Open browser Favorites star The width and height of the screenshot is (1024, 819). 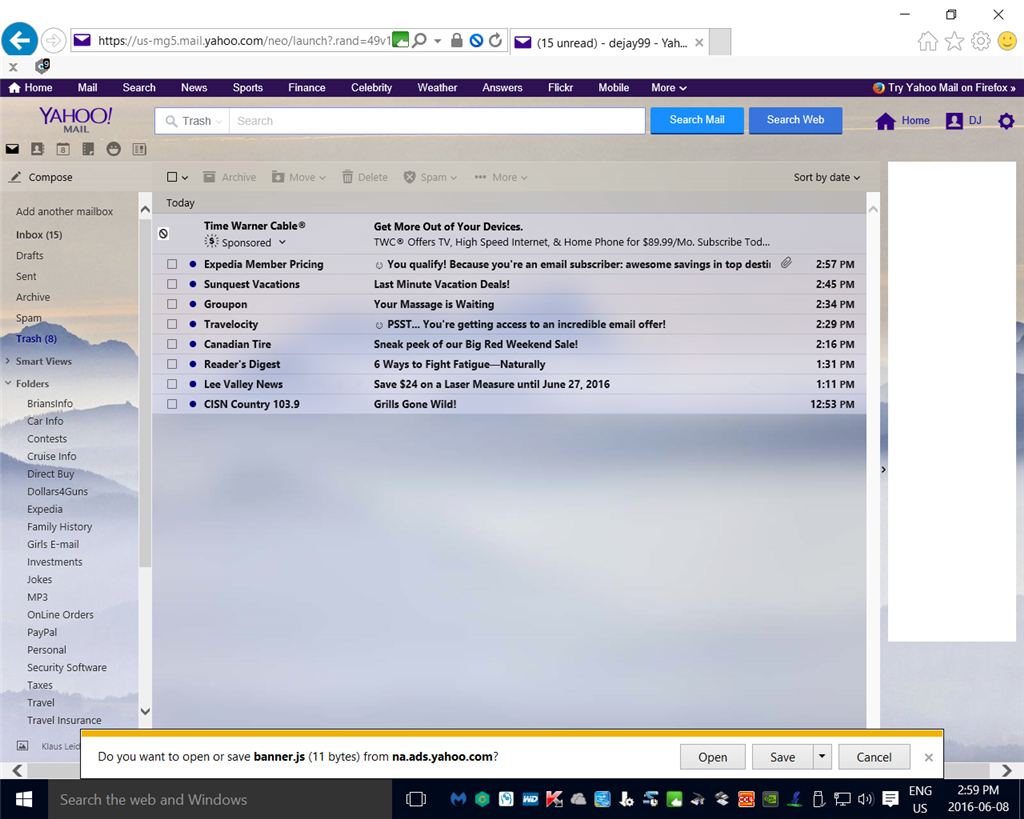click(x=954, y=42)
